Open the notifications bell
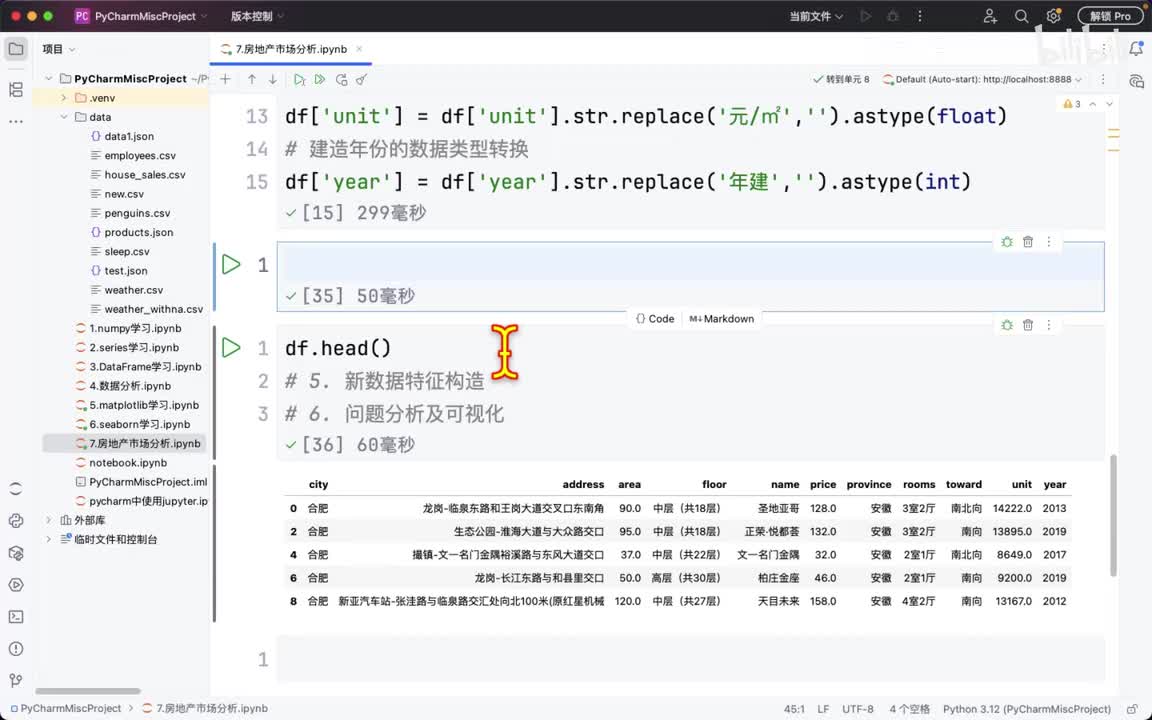1152x720 pixels. tap(1136, 49)
